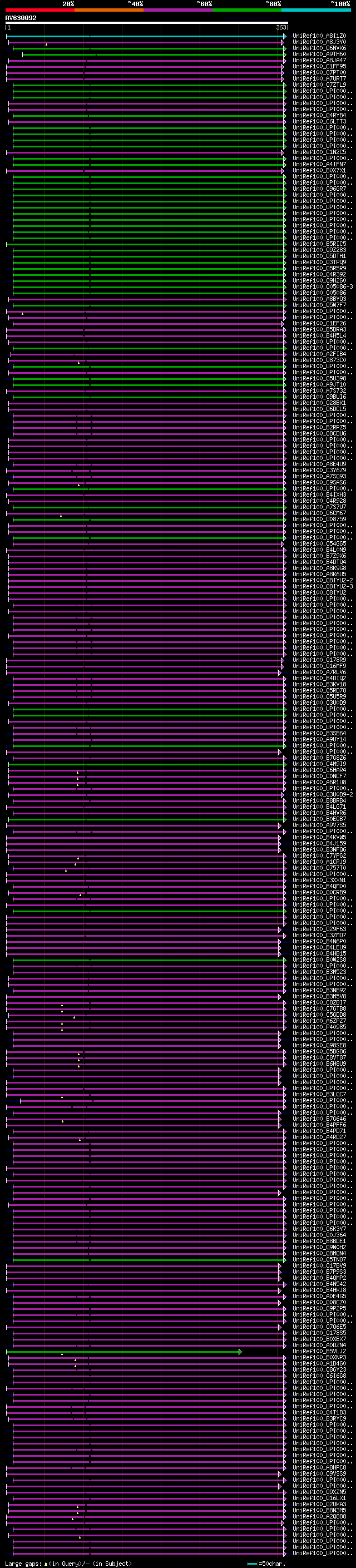
Task: Select the UniRef100_C9SAS6 label
Action: (x=319, y=483)
